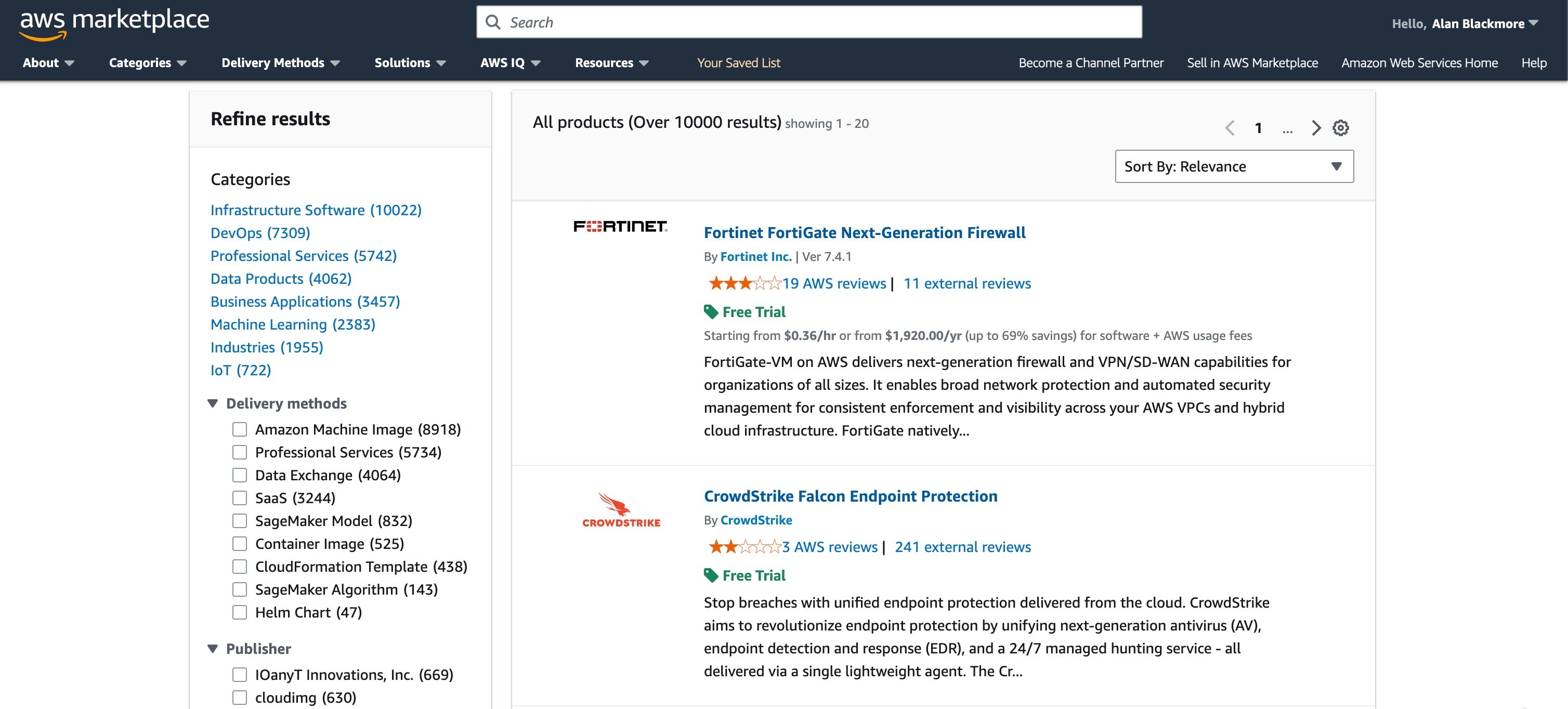Viewport: 1568px width, 709px height.
Task: Toggle the Professional Services checkbox
Action: [239, 452]
